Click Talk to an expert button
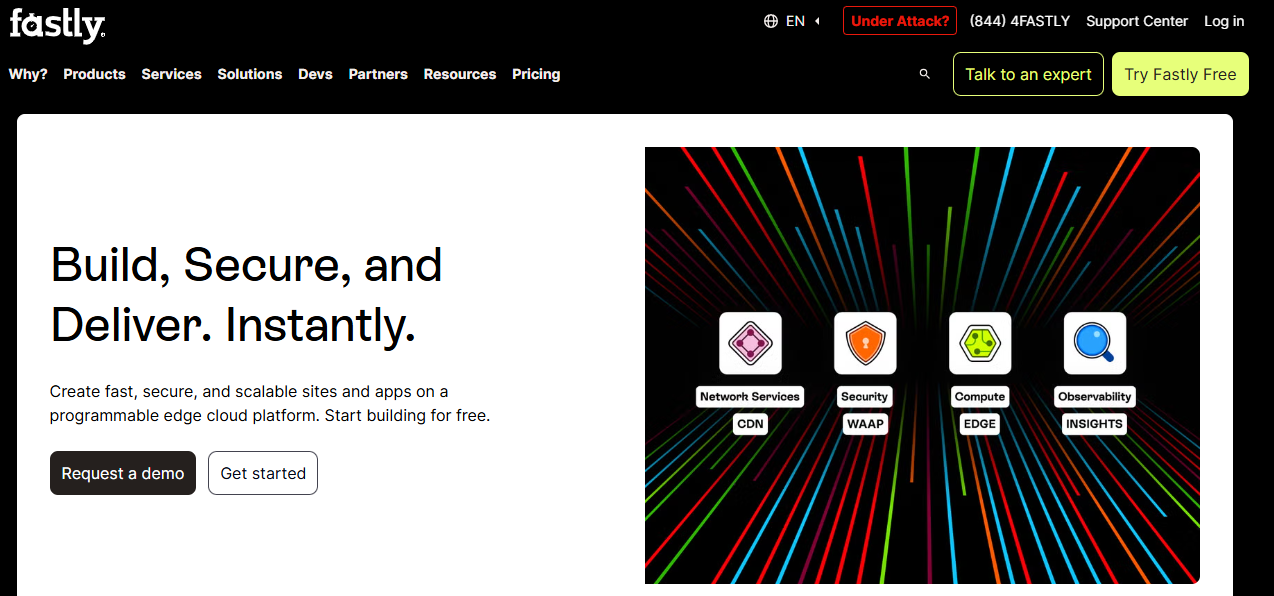The width and height of the screenshot is (1274, 596). 1028,74
